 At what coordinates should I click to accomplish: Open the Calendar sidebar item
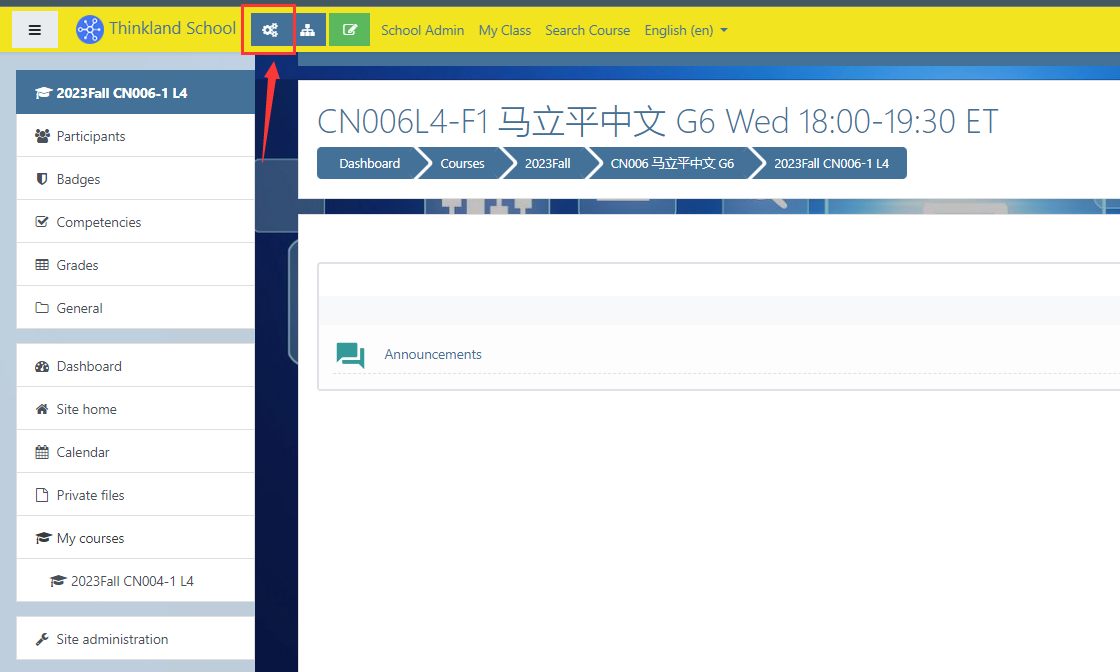83,452
